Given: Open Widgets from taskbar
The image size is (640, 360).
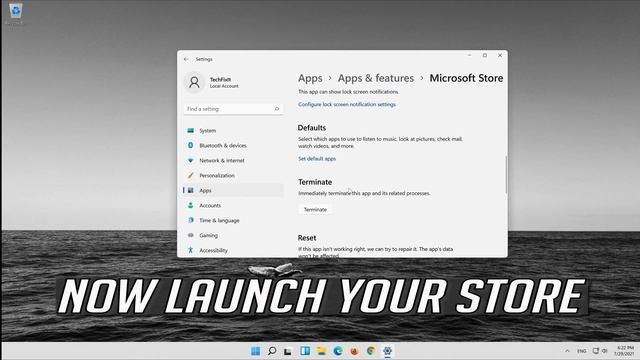Looking at the screenshot, I should [305, 351].
